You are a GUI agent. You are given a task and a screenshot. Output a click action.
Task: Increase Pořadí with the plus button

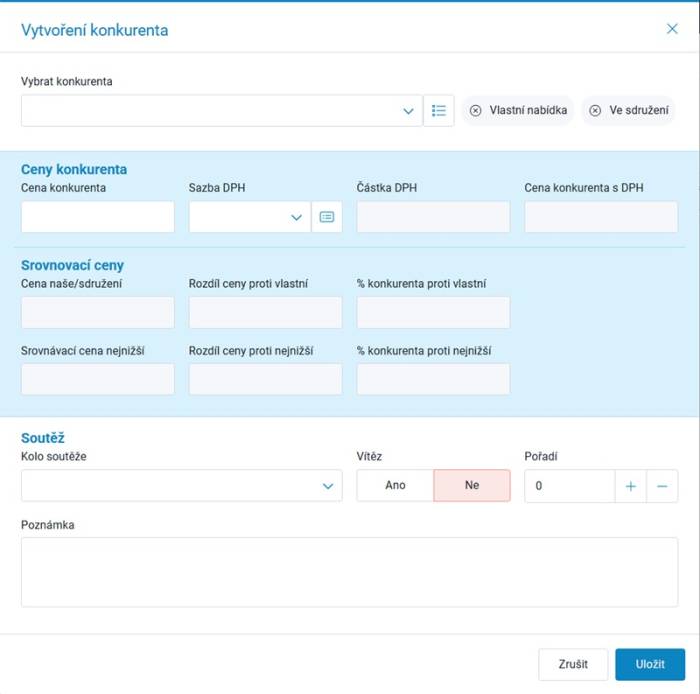click(x=630, y=486)
